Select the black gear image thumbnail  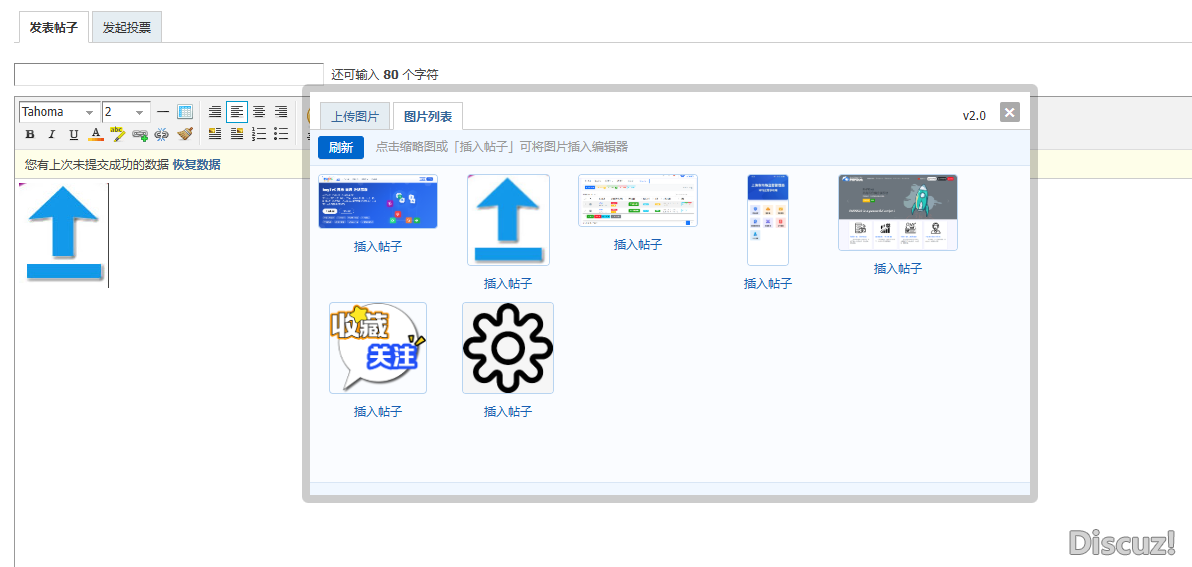pyautogui.click(x=507, y=348)
